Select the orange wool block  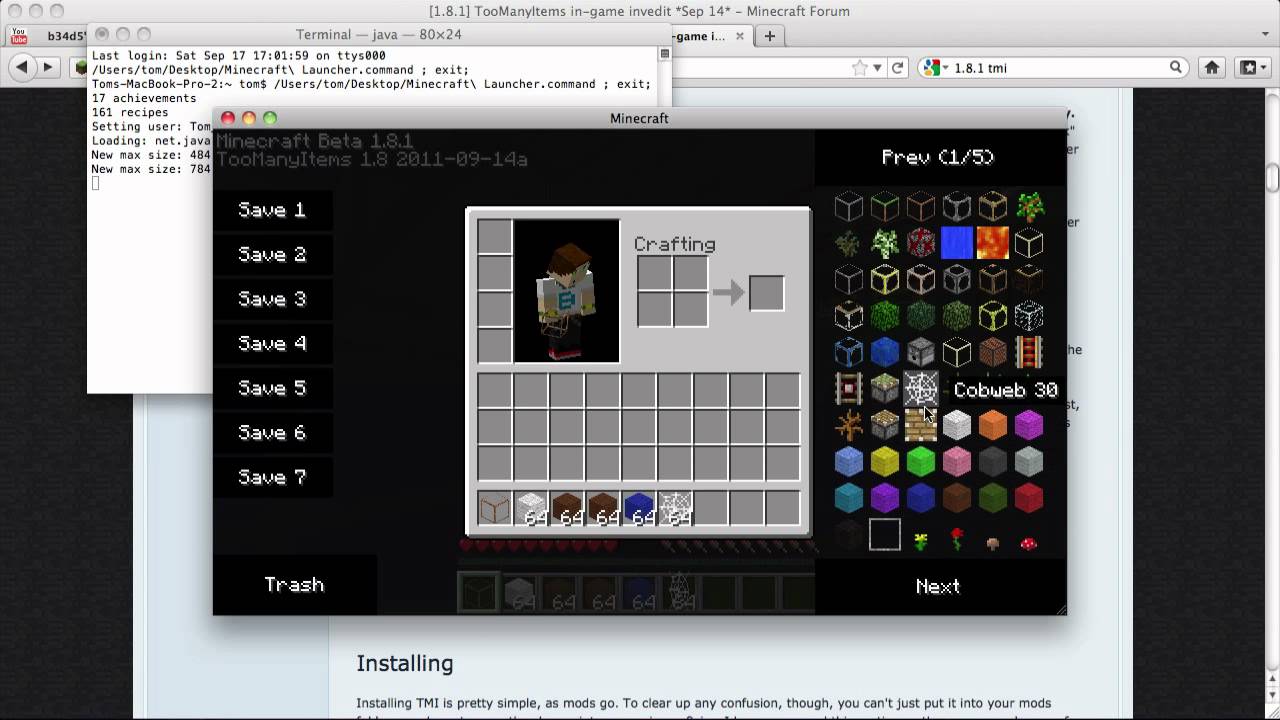point(993,426)
